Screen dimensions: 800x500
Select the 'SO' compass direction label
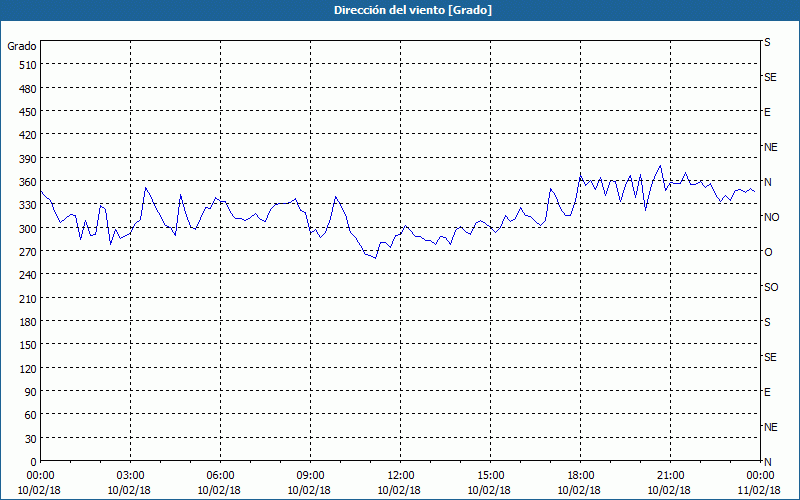pyautogui.click(x=771, y=288)
